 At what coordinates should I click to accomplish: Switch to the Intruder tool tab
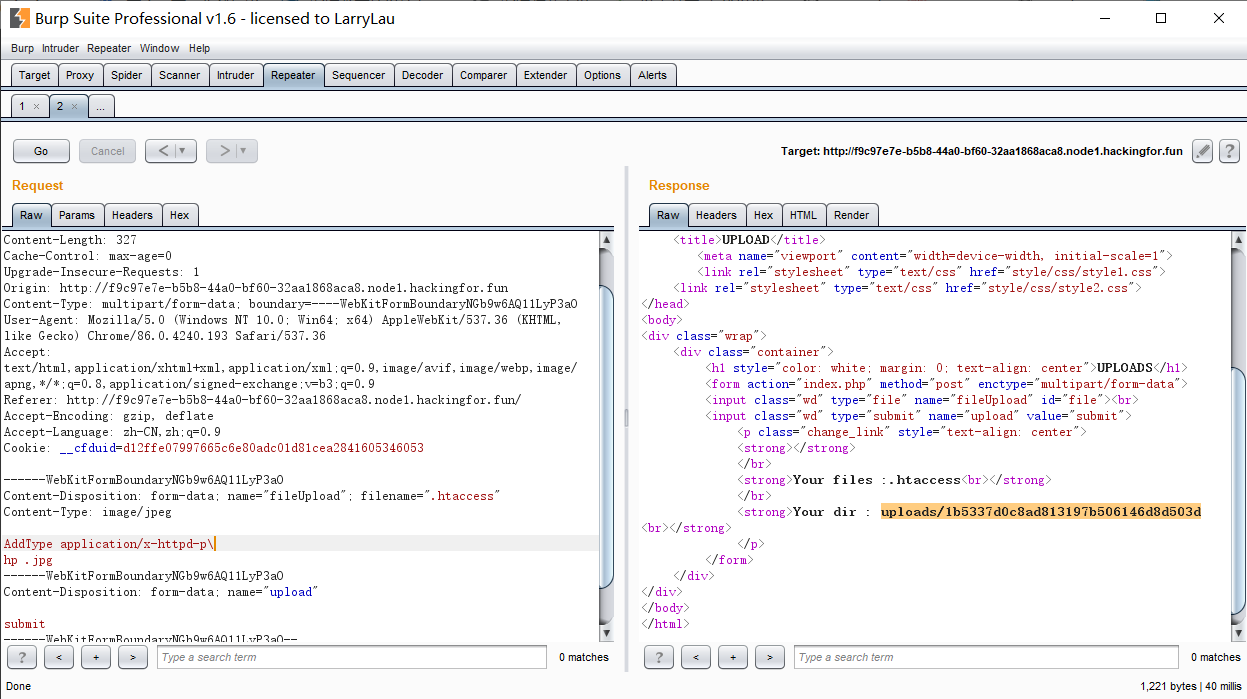[x=236, y=75]
